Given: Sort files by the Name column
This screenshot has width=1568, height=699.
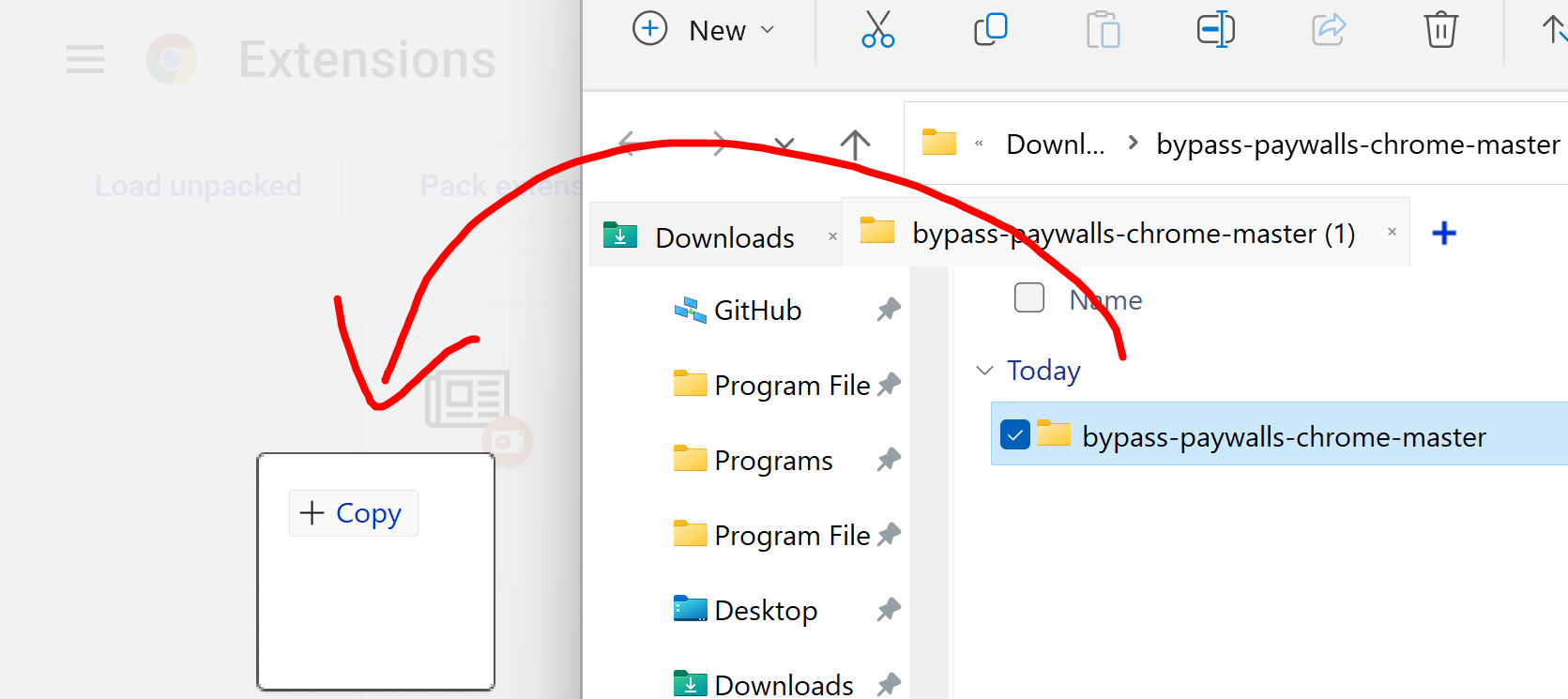Looking at the screenshot, I should 1105,300.
